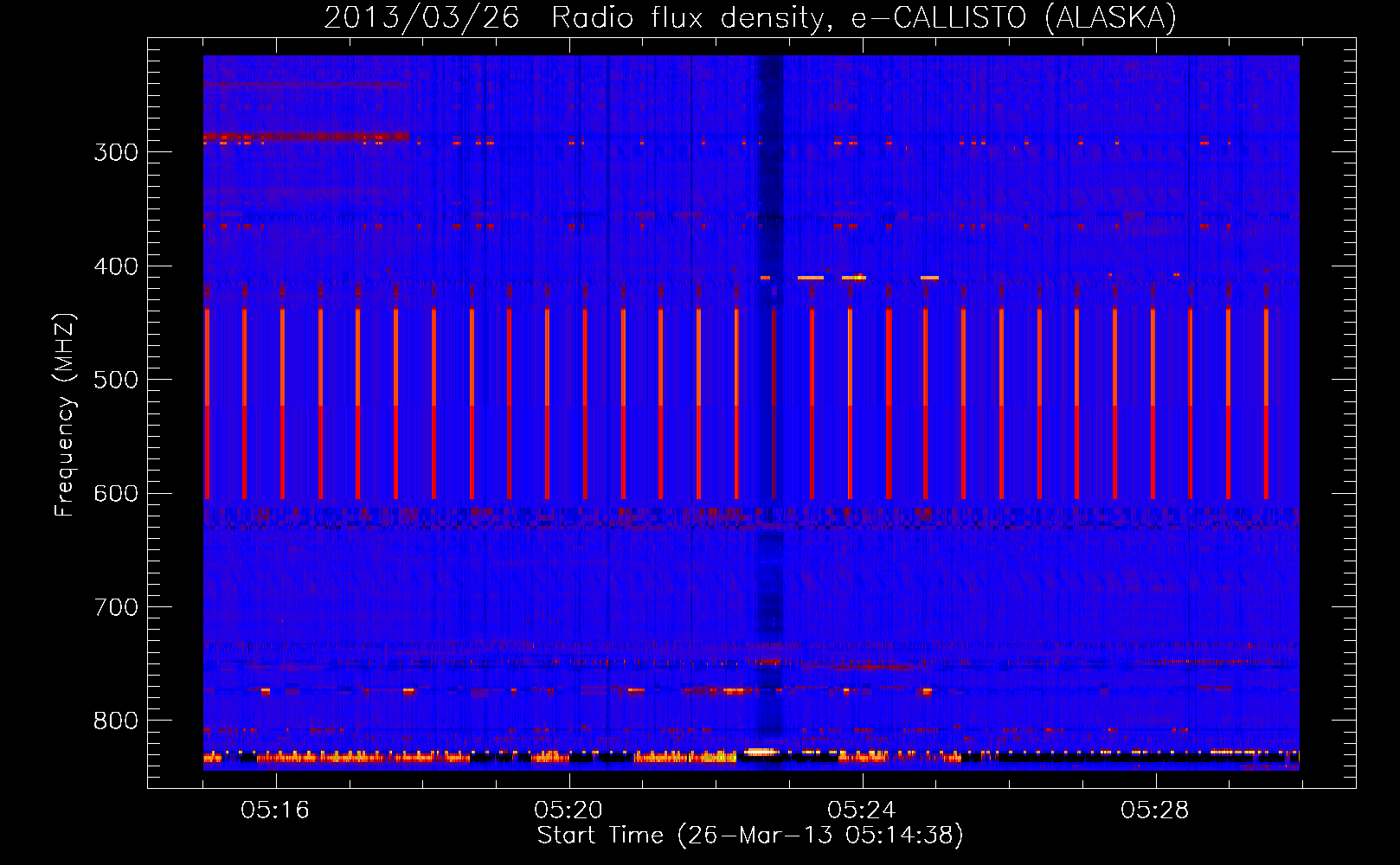Click the 'Start Time (26-Mar-13 05:14:38)' label

750,836
